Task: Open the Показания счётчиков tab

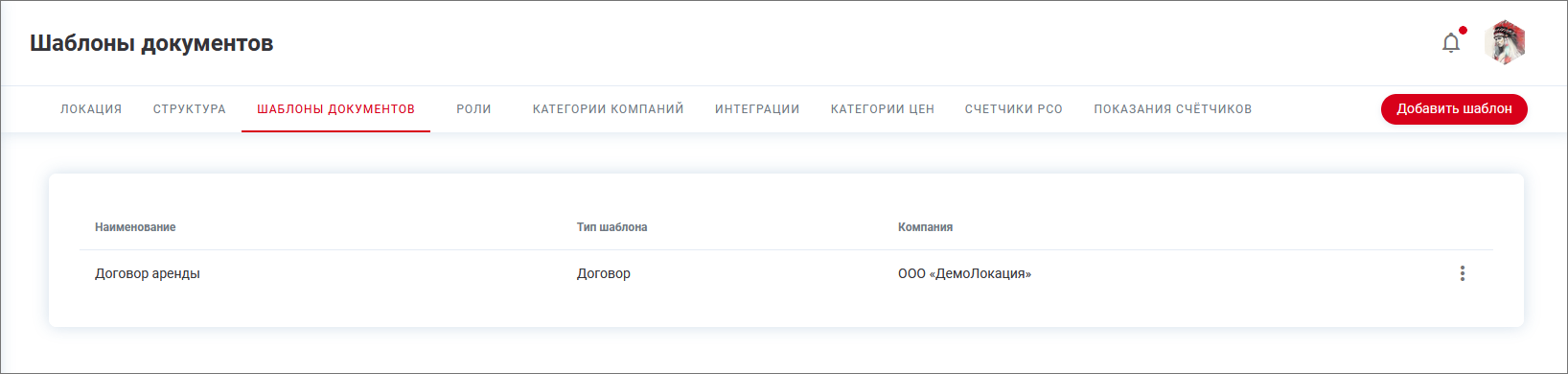Action: (1173, 109)
